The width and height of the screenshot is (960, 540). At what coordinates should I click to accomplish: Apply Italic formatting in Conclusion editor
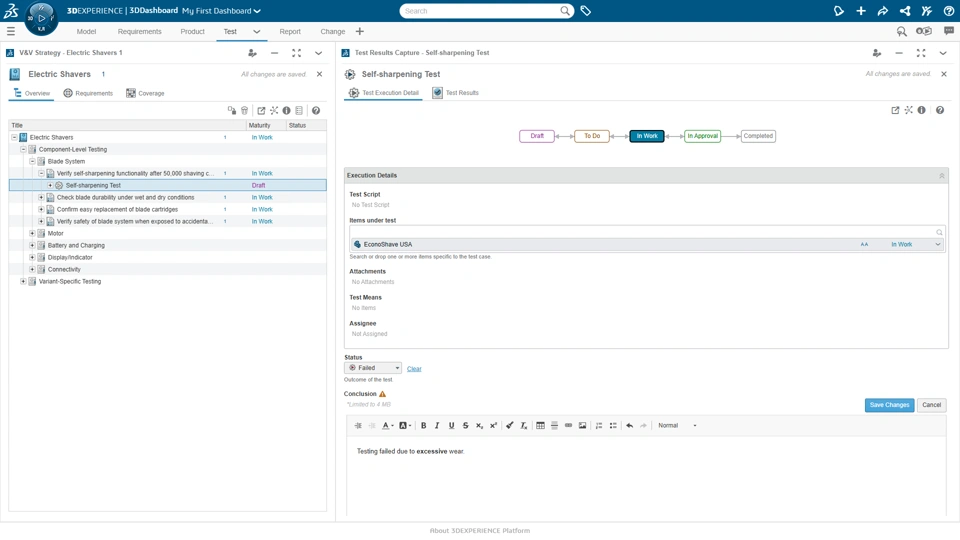(437, 426)
